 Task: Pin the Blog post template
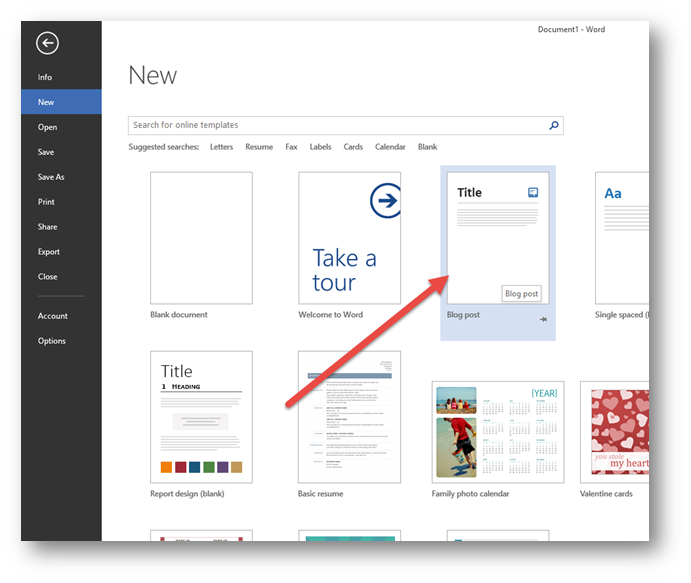[x=543, y=320]
